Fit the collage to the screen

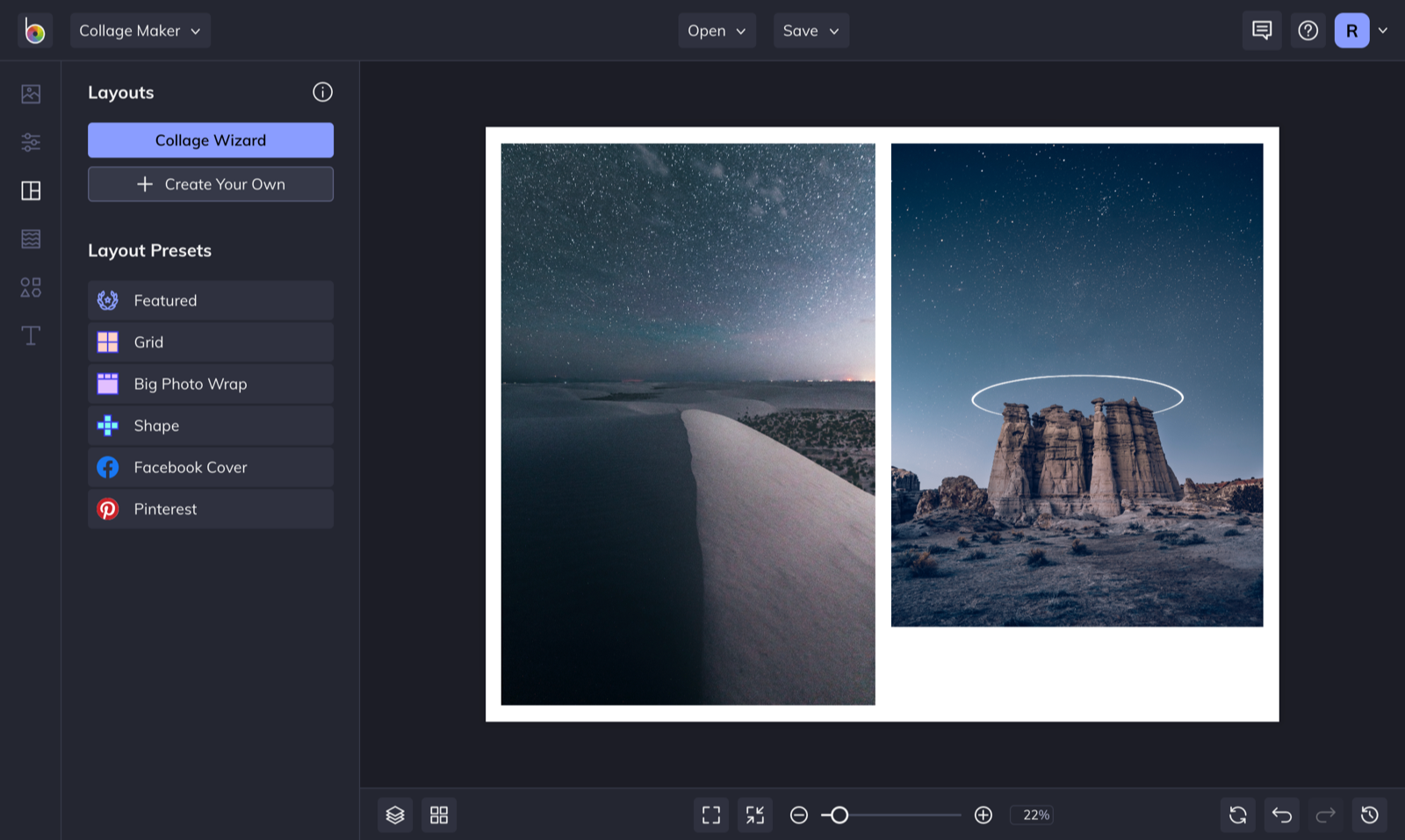[x=754, y=815]
